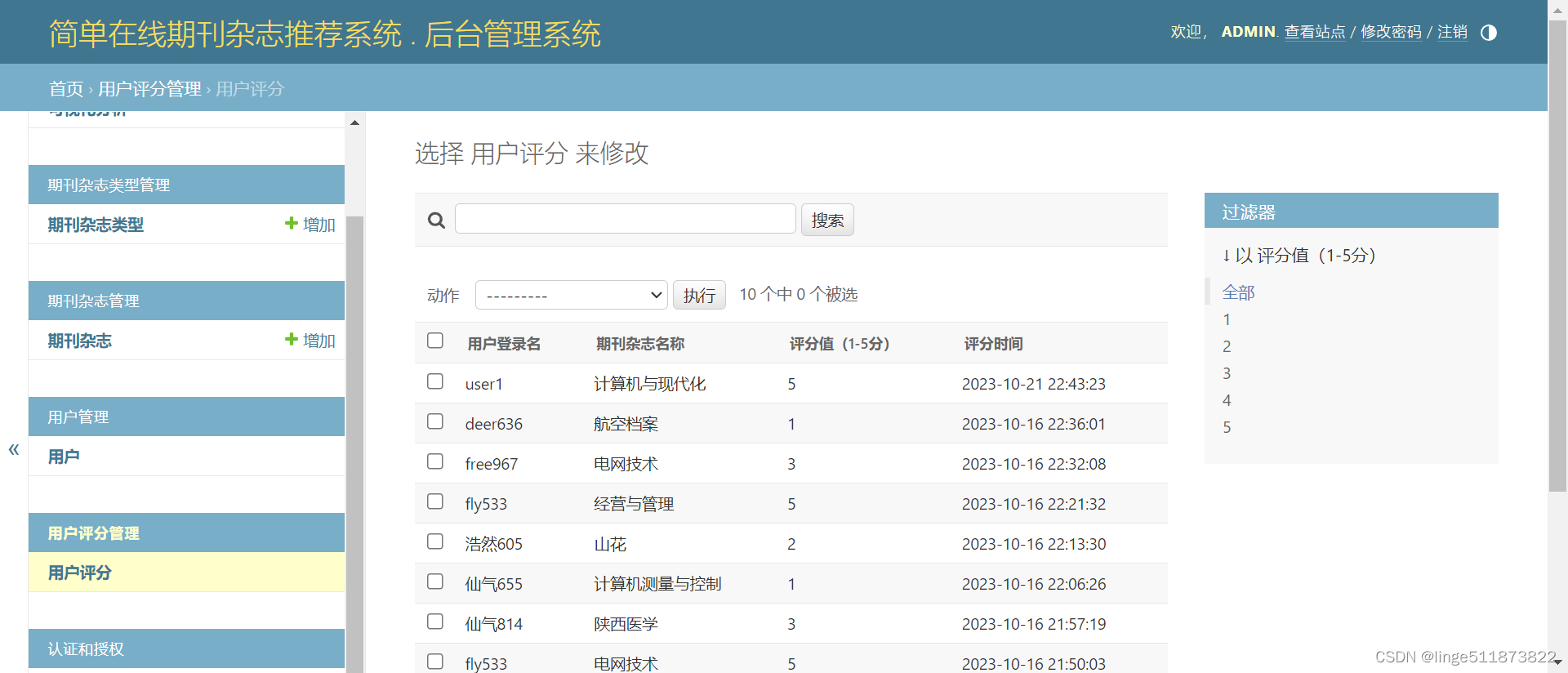Click the sidebar scrollbar up arrow

pyautogui.click(x=354, y=123)
